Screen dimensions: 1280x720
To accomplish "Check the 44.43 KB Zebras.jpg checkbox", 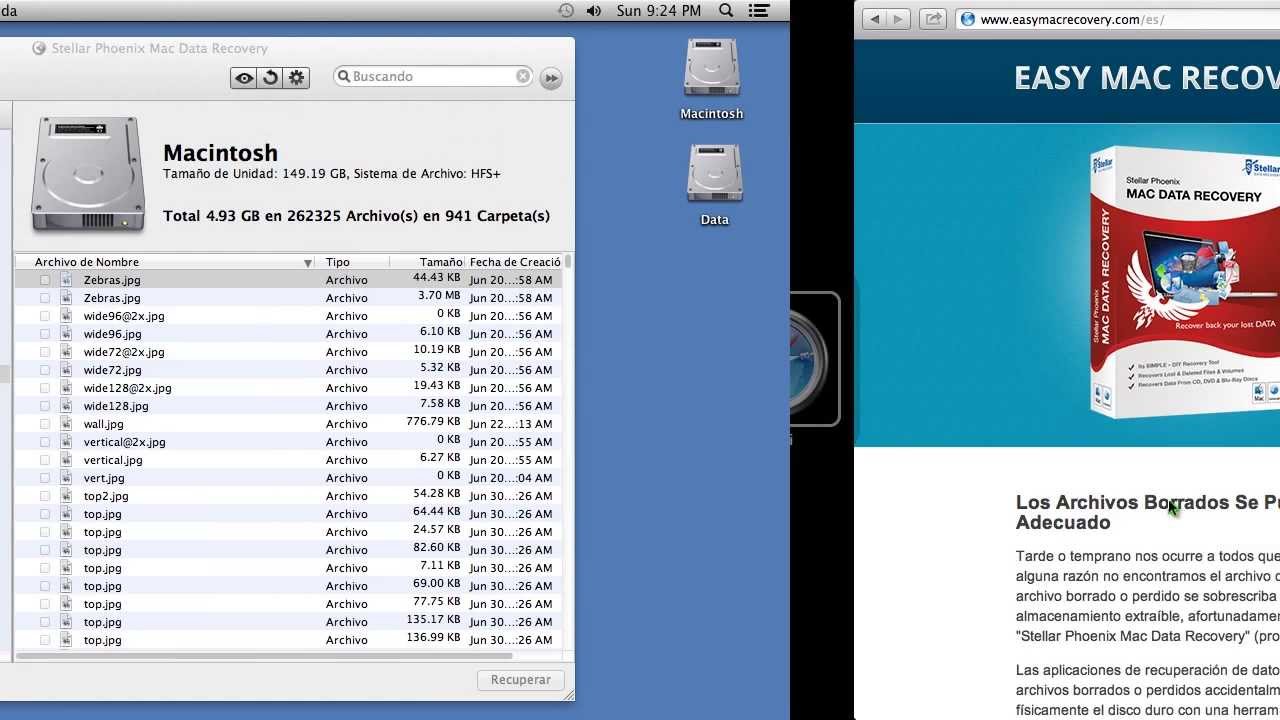I will 45,280.
